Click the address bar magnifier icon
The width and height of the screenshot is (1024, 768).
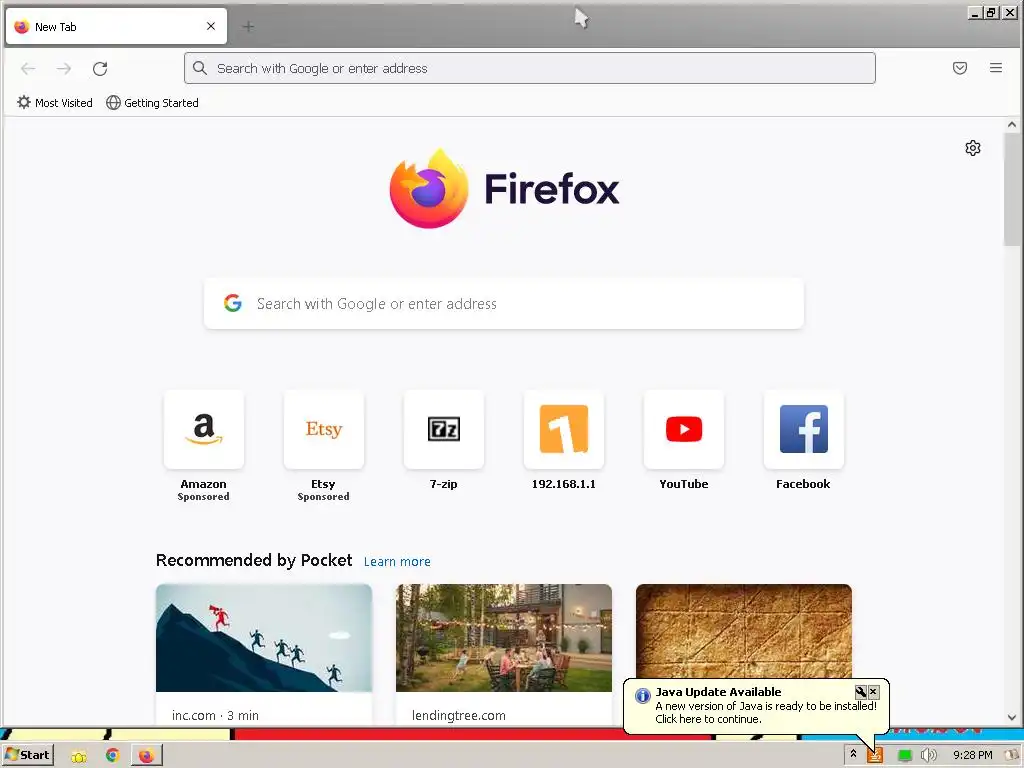pyautogui.click(x=200, y=68)
